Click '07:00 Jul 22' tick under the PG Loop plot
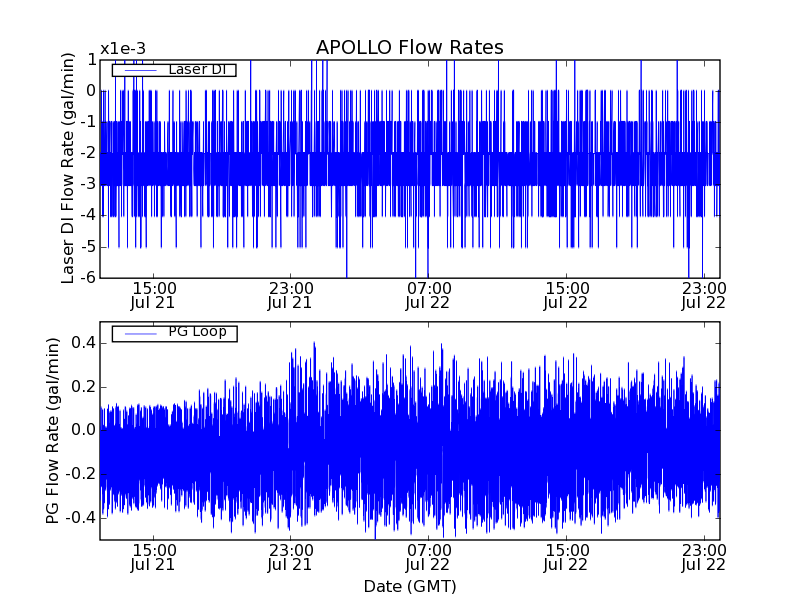 coord(428,558)
